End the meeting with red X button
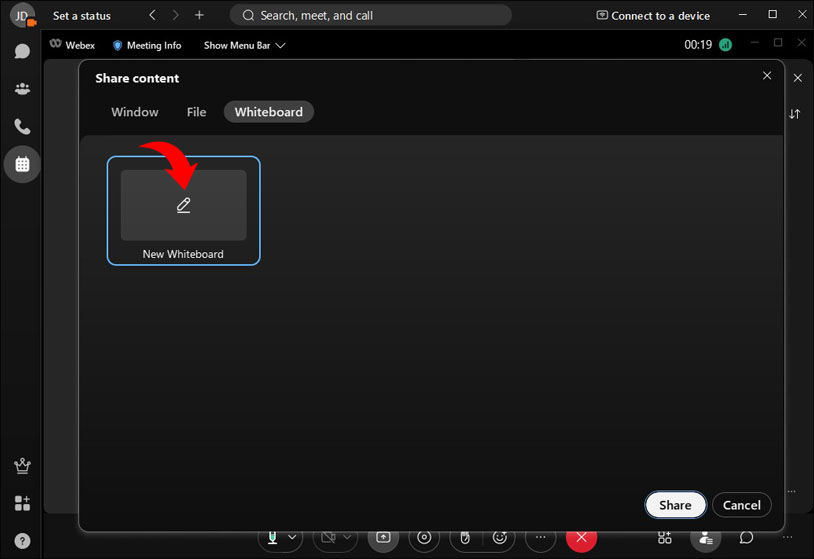Screen dimensions: 814x559 pyautogui.click(x=581, y=538)
